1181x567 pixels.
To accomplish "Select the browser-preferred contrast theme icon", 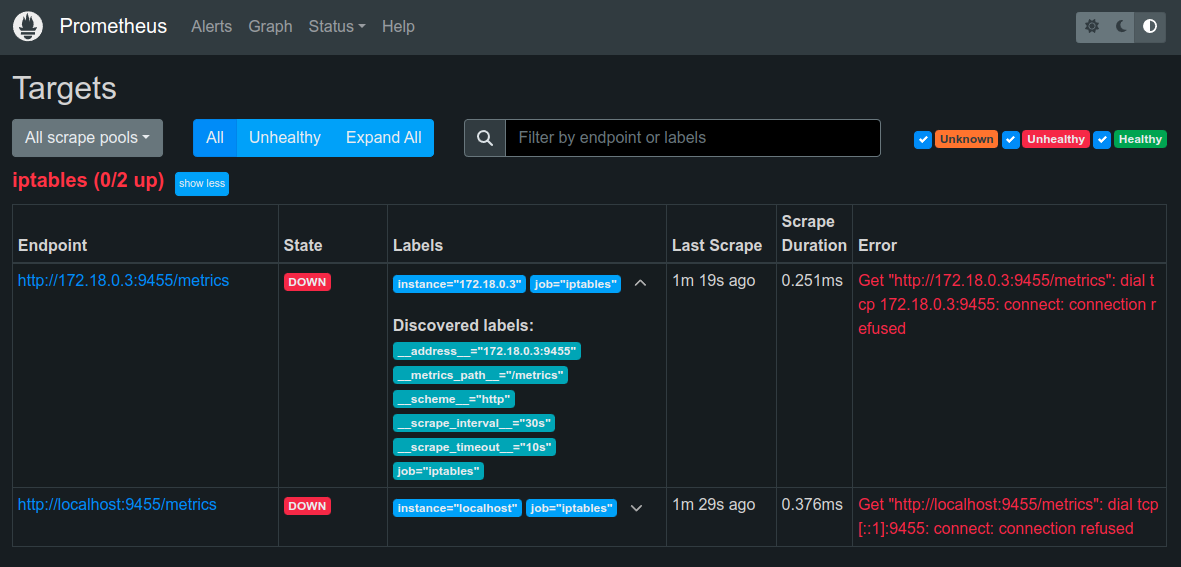I will (x=1150, y=27).
